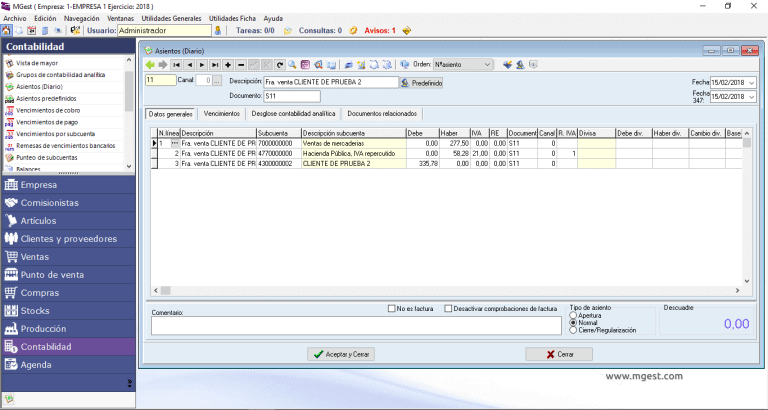Screen dimensions: 768x410
Task: Click the grid horizontal scrollbar thumb
Action: click(166, 290)
